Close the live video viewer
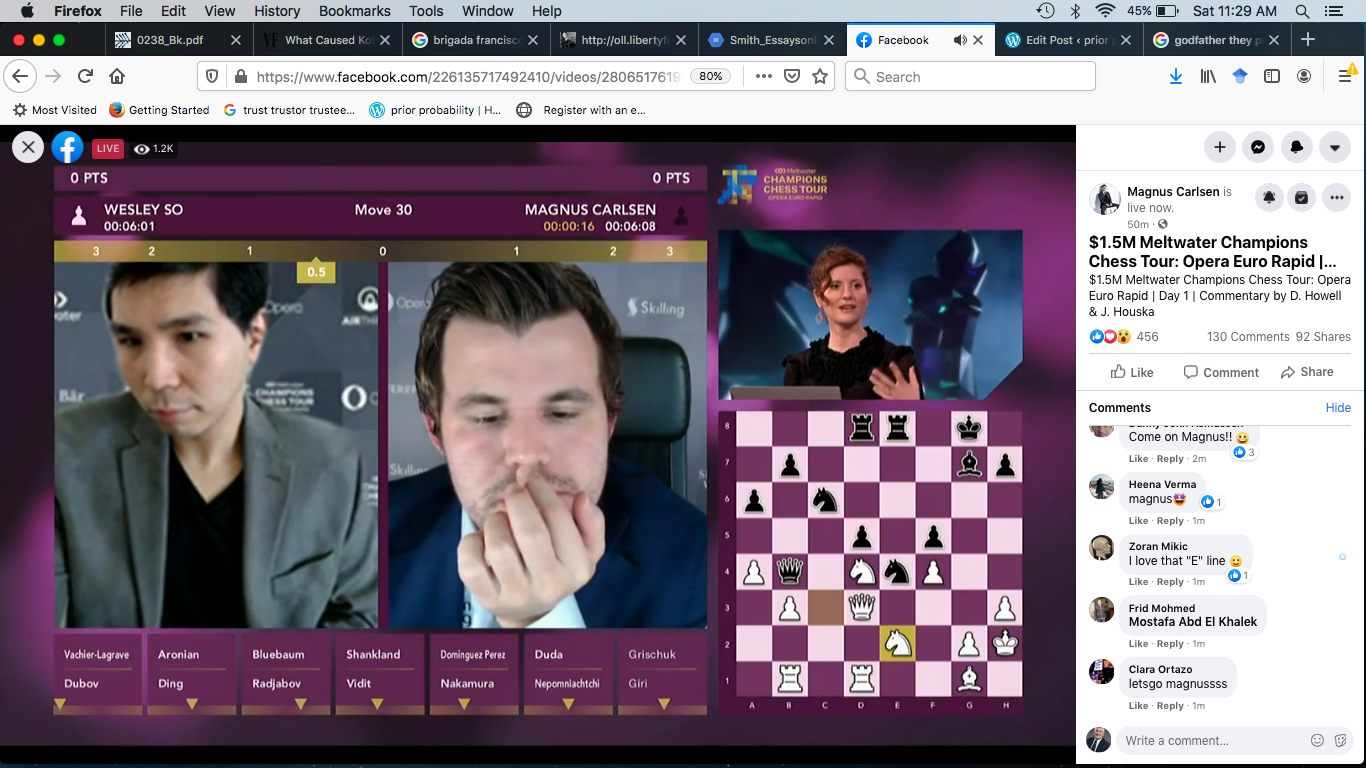Image resolution: width=1366 pixels, height=768 pixels. coord(28,148)
